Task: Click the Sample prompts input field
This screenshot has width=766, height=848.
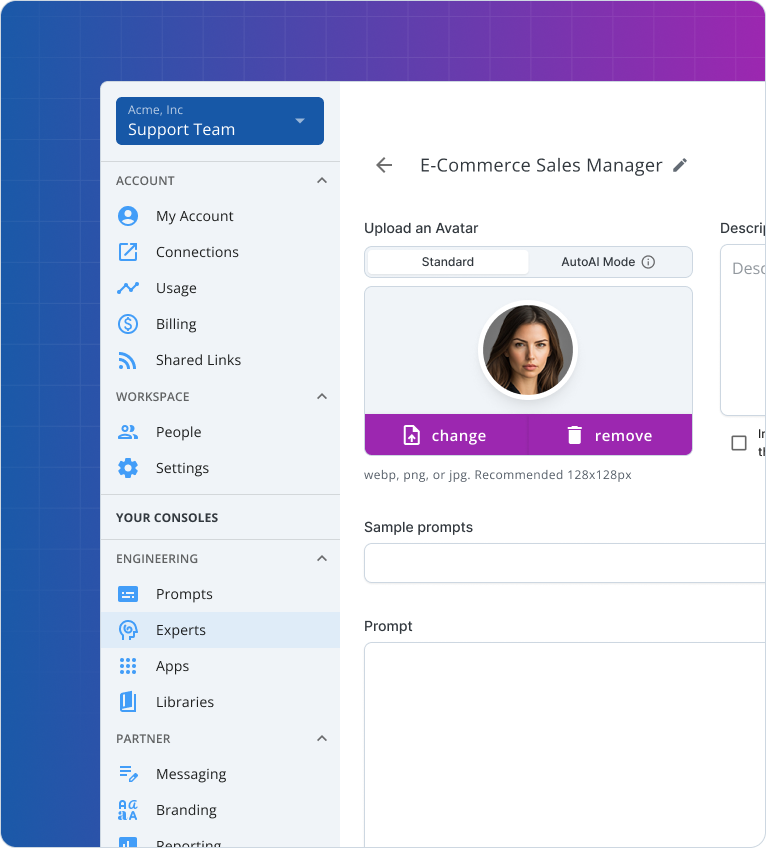Action: coord(565,563)
